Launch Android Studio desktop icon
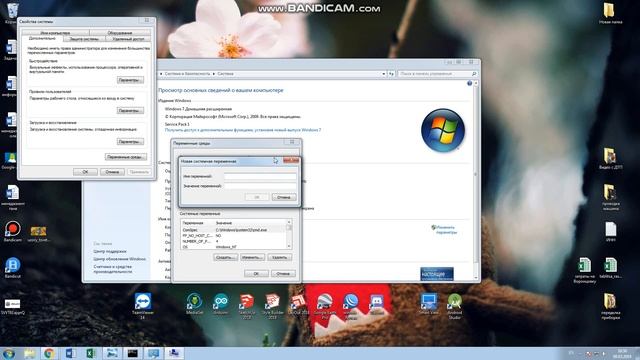The width and height of the screenshot is (640, 360). (454, 305)
